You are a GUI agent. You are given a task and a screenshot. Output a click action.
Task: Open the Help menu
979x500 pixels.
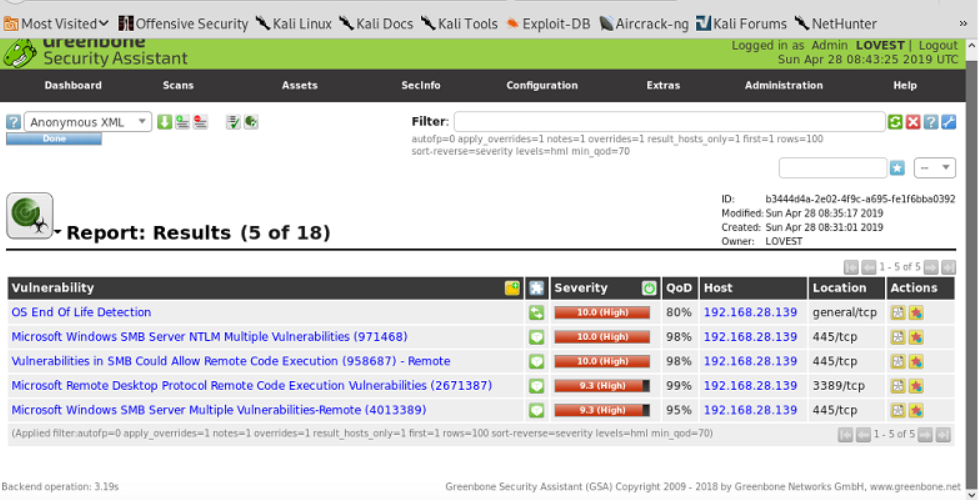pos(905,86)
